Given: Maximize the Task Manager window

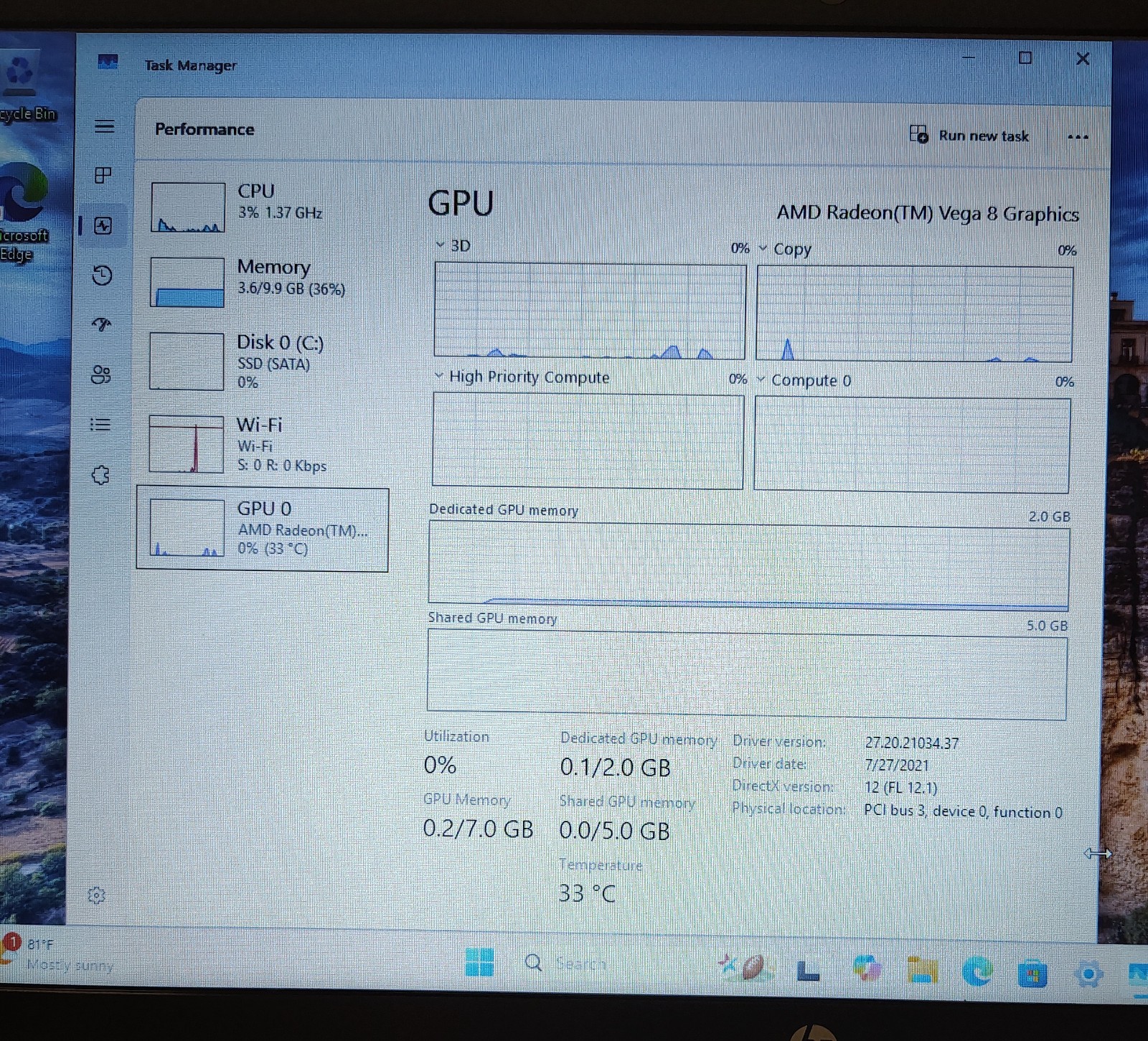Looking at the screenshot, I should 1025,57.
